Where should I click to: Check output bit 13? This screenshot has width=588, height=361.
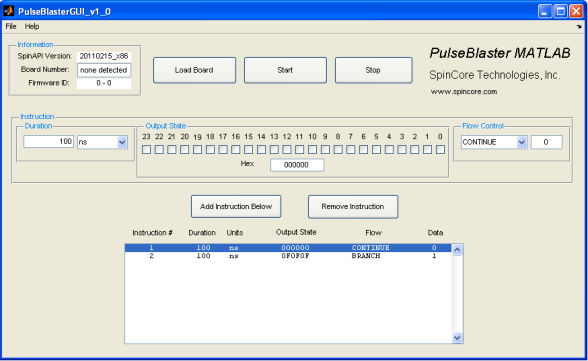click(274, 150)
